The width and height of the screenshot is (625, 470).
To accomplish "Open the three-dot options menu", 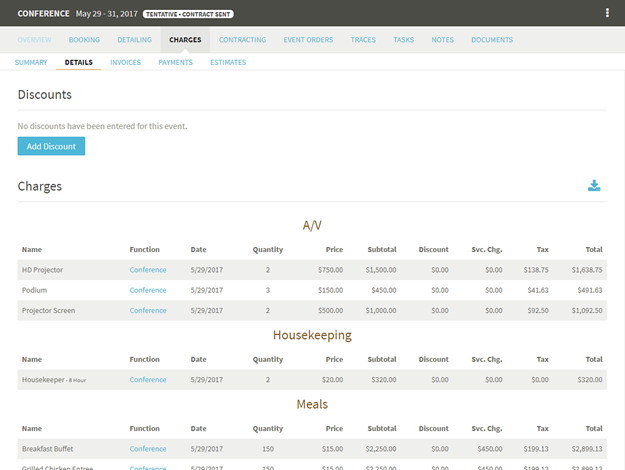I will coord(607,13).
